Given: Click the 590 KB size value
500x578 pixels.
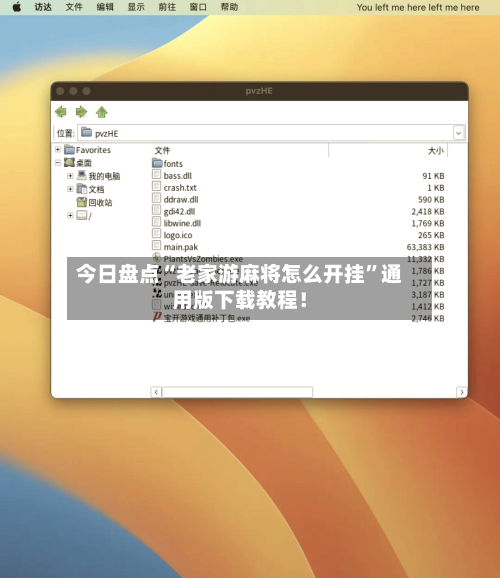Looking at the screenshot, I should click(x=431, y=199).
